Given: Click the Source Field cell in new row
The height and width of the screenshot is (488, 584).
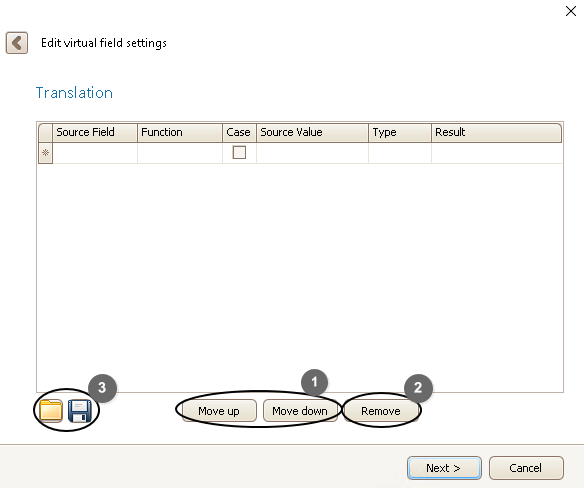Looking at the screenshot, I should pos(95,153).
